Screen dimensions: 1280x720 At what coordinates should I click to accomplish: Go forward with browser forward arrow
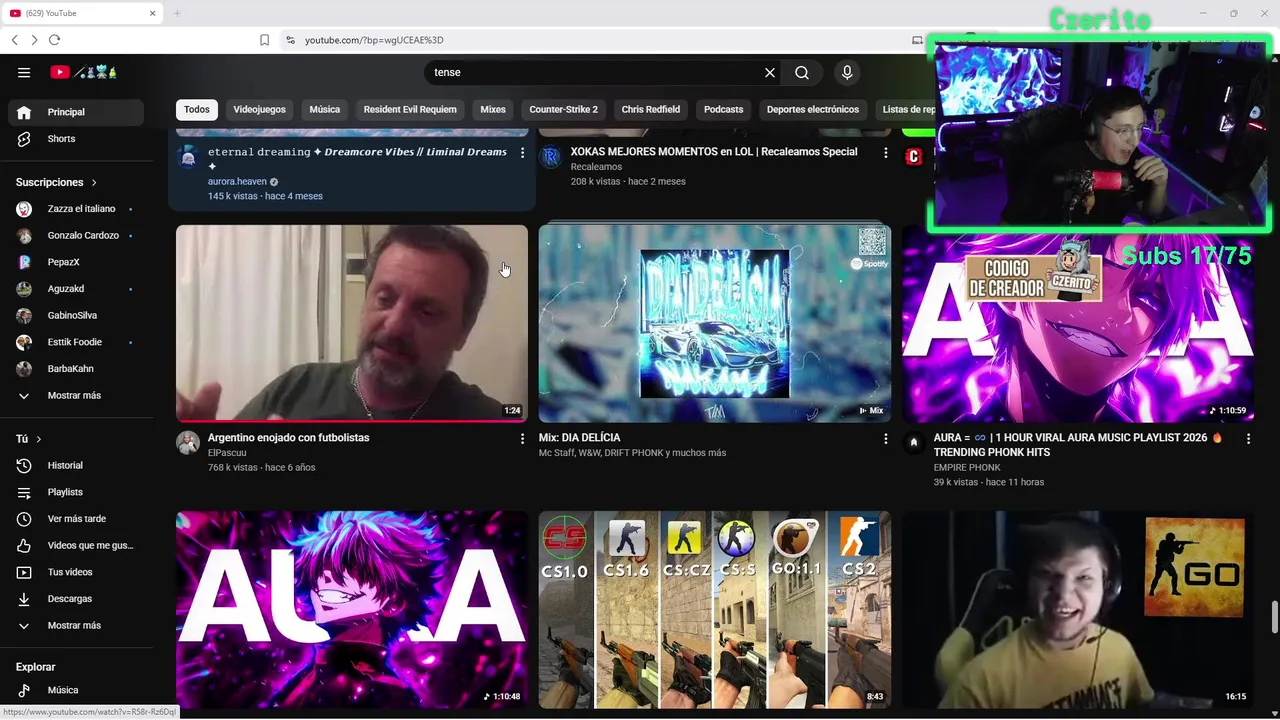pyautogui.click(x=34, y=40)
